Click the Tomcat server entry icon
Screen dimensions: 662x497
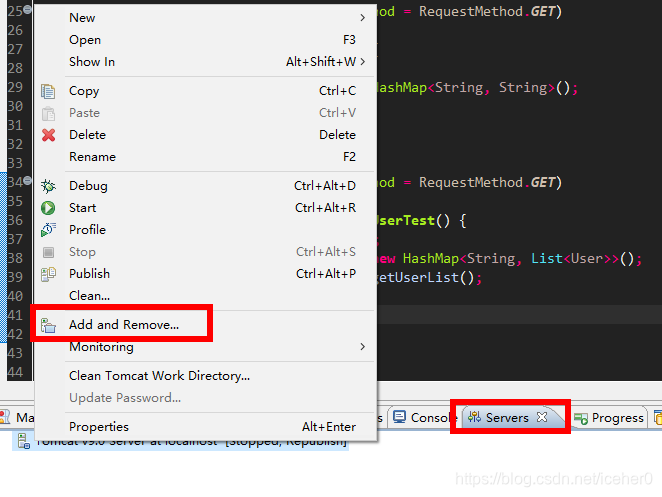tap(24, 441)
